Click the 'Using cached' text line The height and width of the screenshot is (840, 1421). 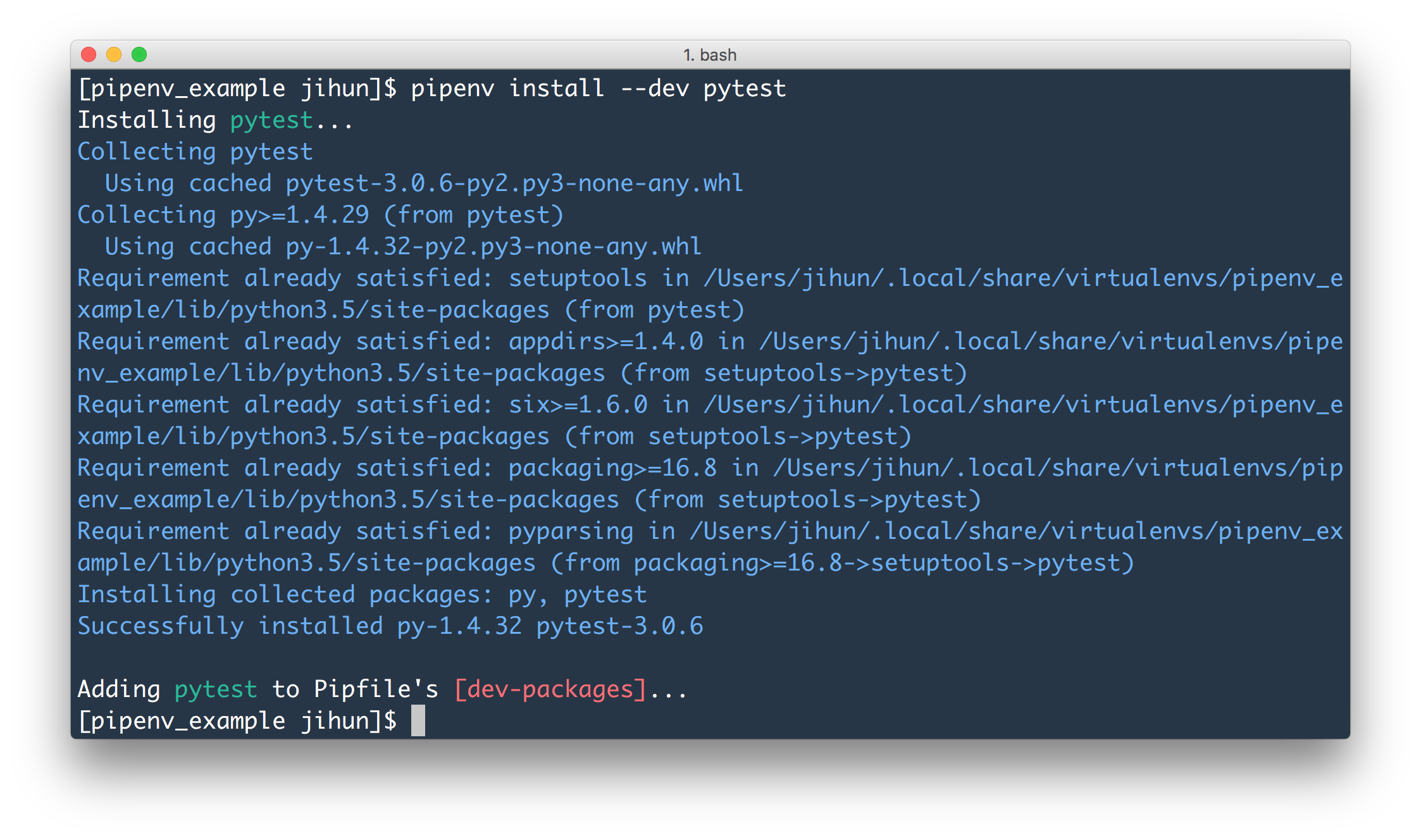tap(190, 183)
